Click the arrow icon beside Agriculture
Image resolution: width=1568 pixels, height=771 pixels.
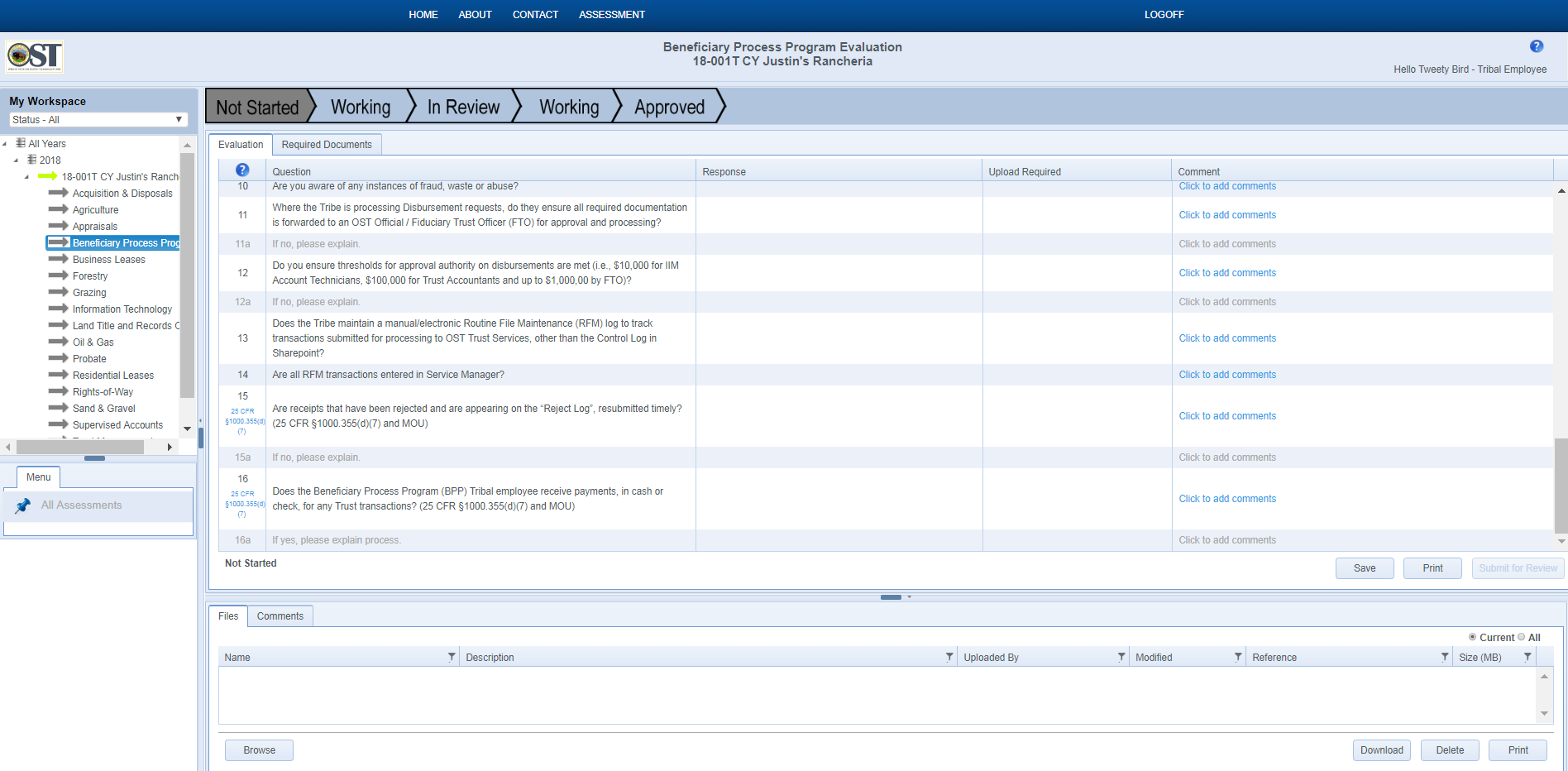click(59, 209)
